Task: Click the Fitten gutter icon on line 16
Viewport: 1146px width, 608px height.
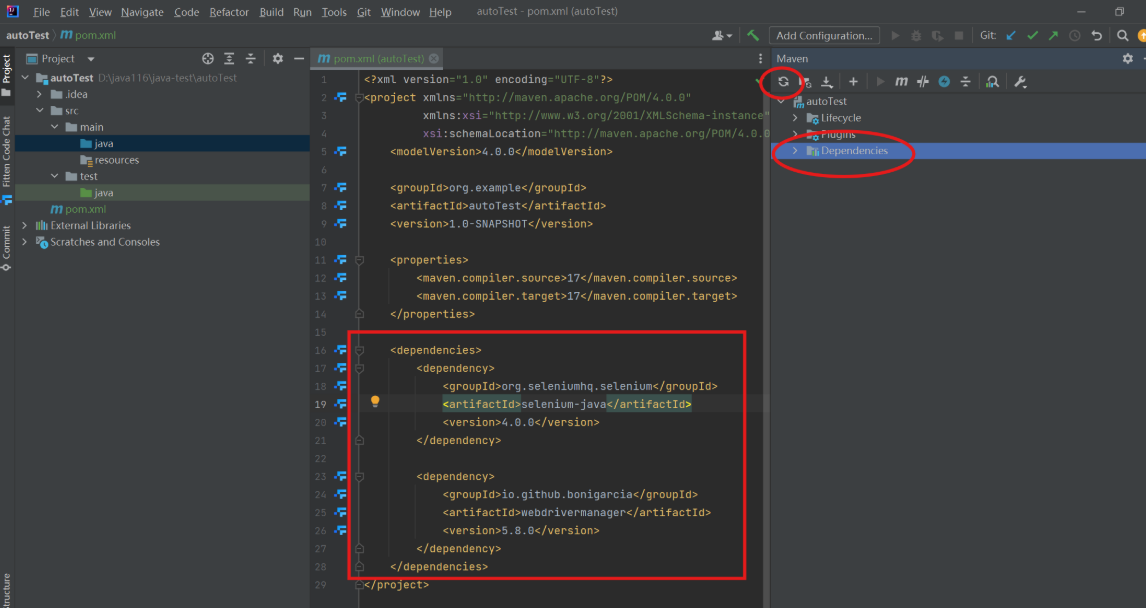Action: coord(341,350)
